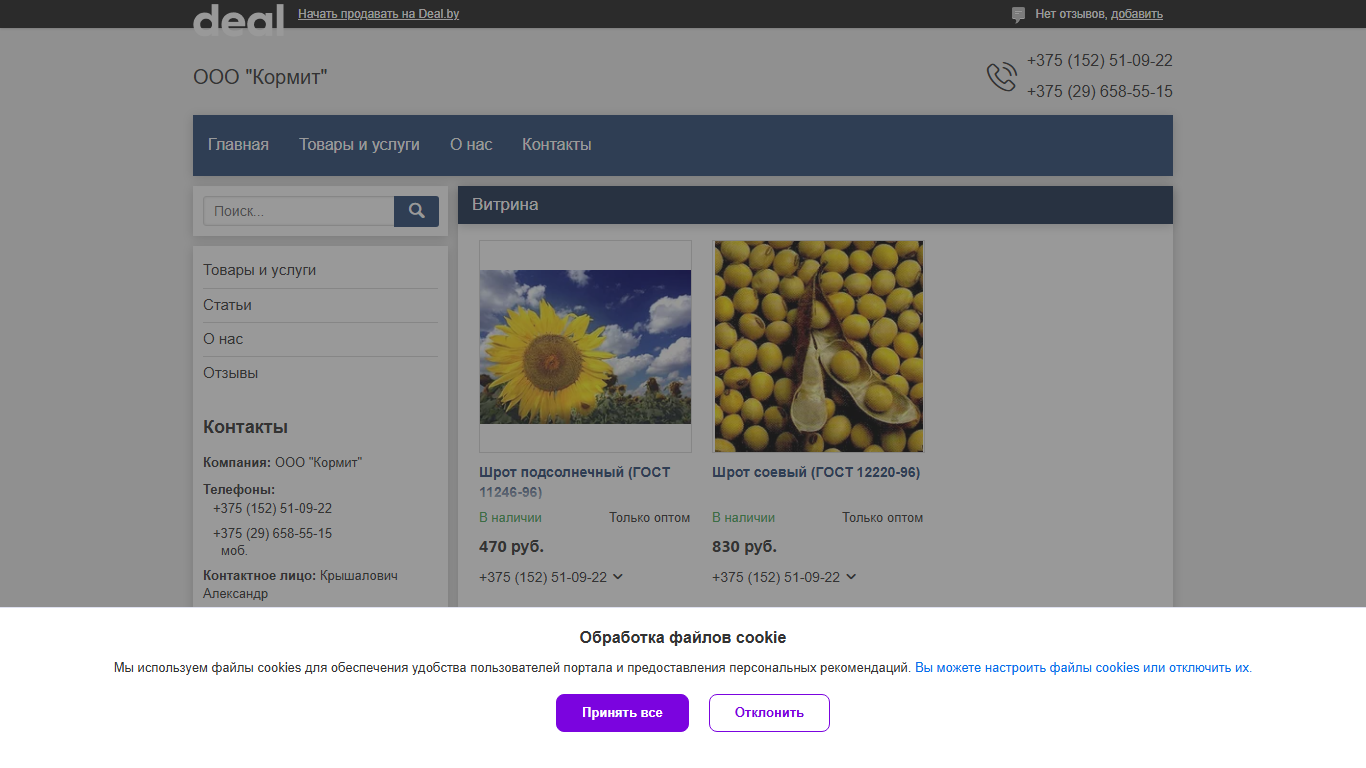This screenshot has height=768, width=1366.
Task: Click the sunflower product image
Action: [x=585, y=346]
